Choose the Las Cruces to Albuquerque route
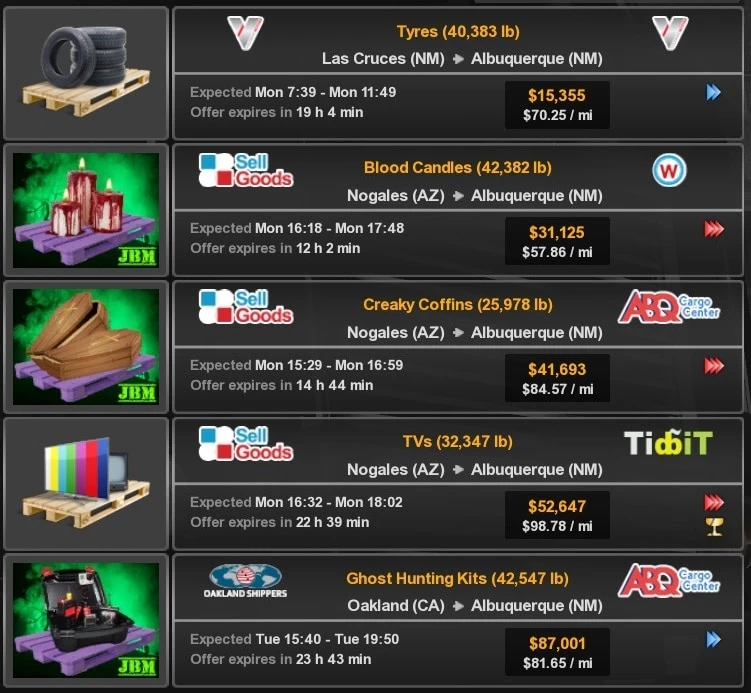This screenshot has height=693, width=751. 462,59
